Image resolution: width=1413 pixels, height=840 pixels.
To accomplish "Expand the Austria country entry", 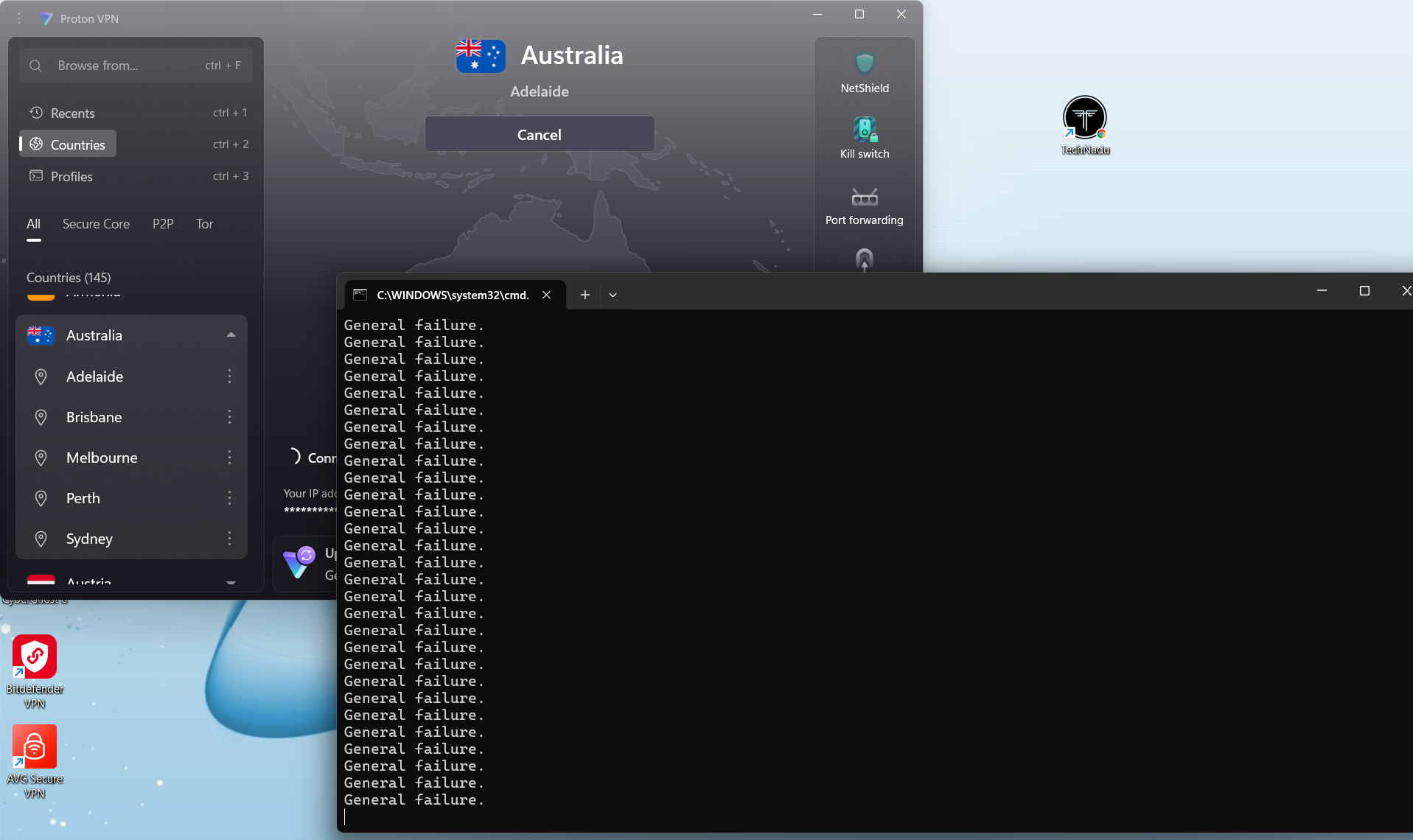I will tap(231, 582).
